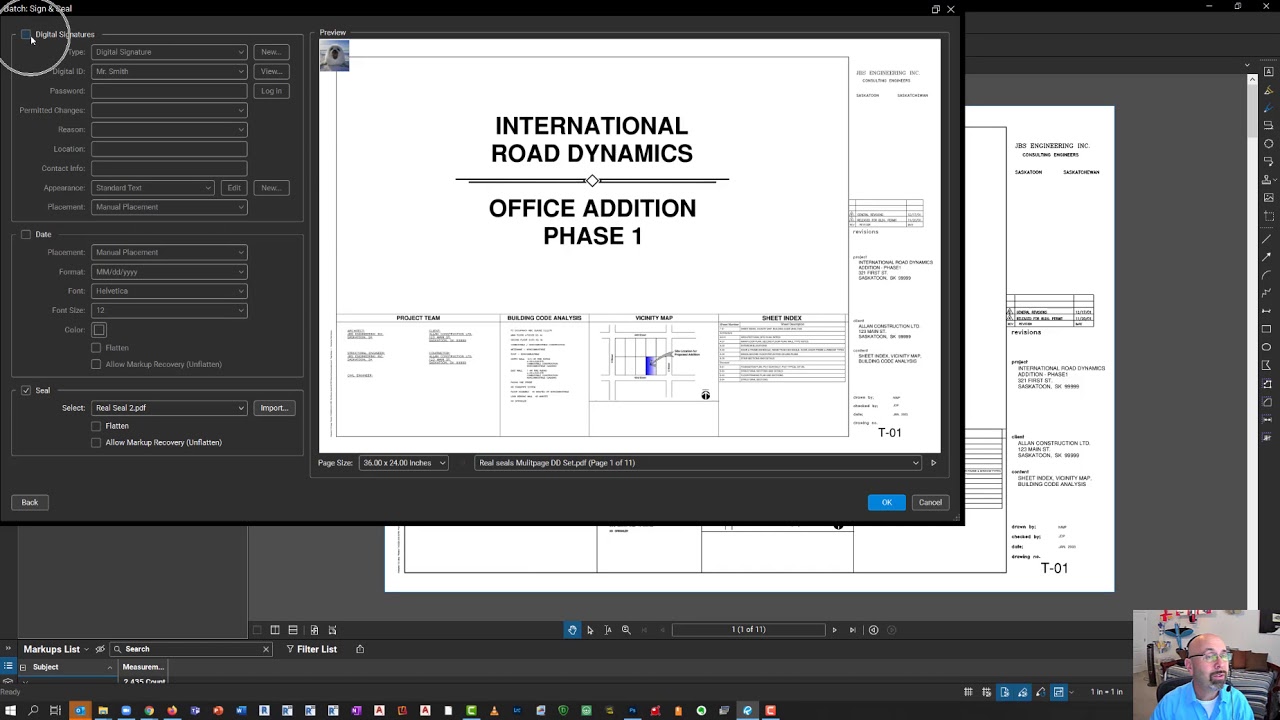Select the Dimension tool in right toolbar

(1267, 310)
